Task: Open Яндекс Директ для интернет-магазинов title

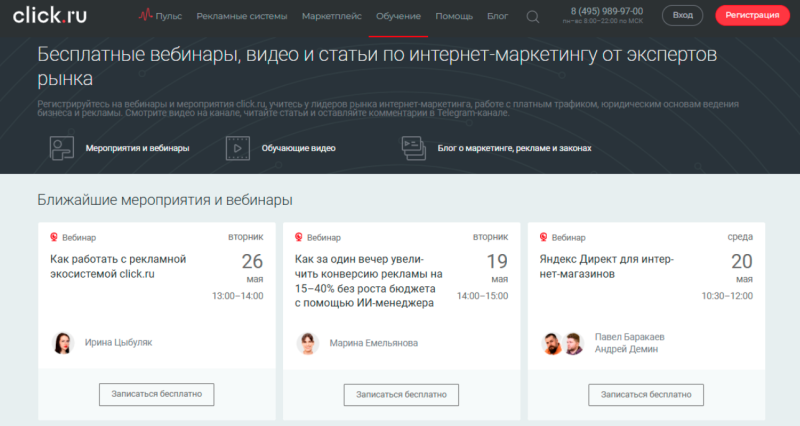Action: (607, 266)
